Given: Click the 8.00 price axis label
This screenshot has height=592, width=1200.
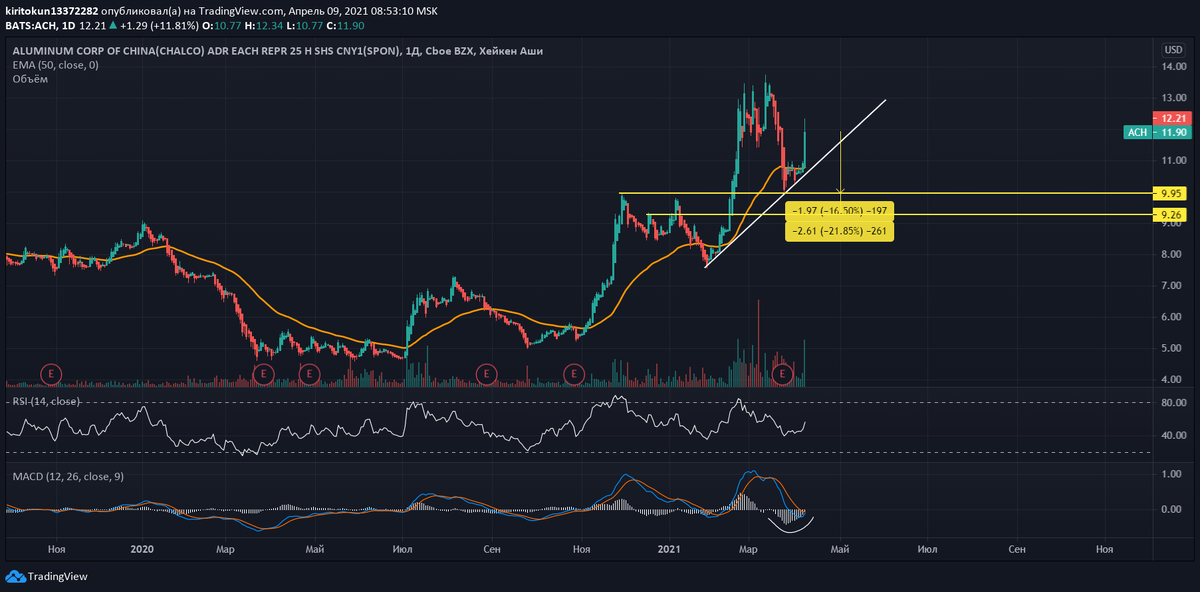Looking at the screenshot, I should (1172, 255).
